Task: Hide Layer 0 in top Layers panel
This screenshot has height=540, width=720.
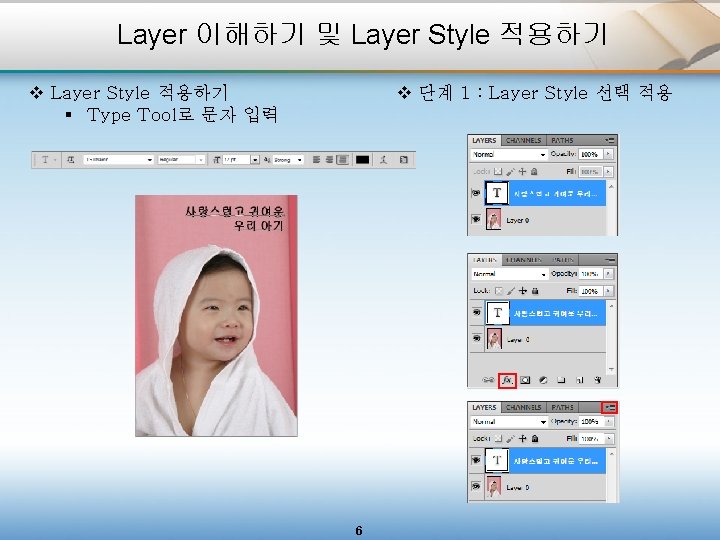Action: pyautogui.click(x=476, y=219)
